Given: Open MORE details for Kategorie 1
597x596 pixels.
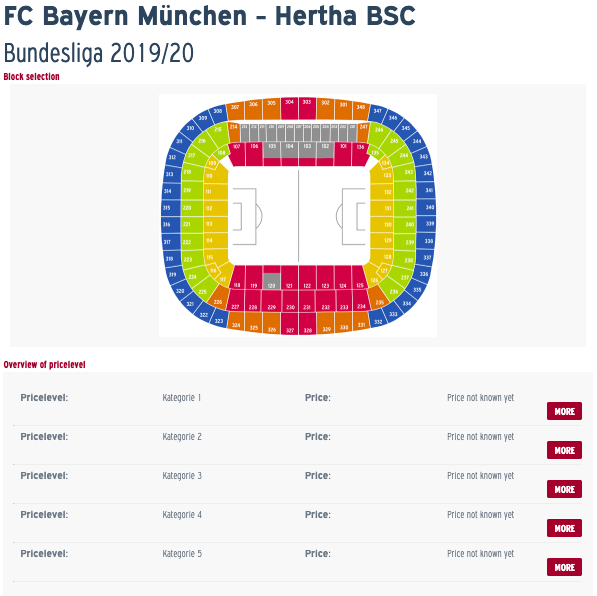Looking at the screenshot, I should tap(564, 411).
